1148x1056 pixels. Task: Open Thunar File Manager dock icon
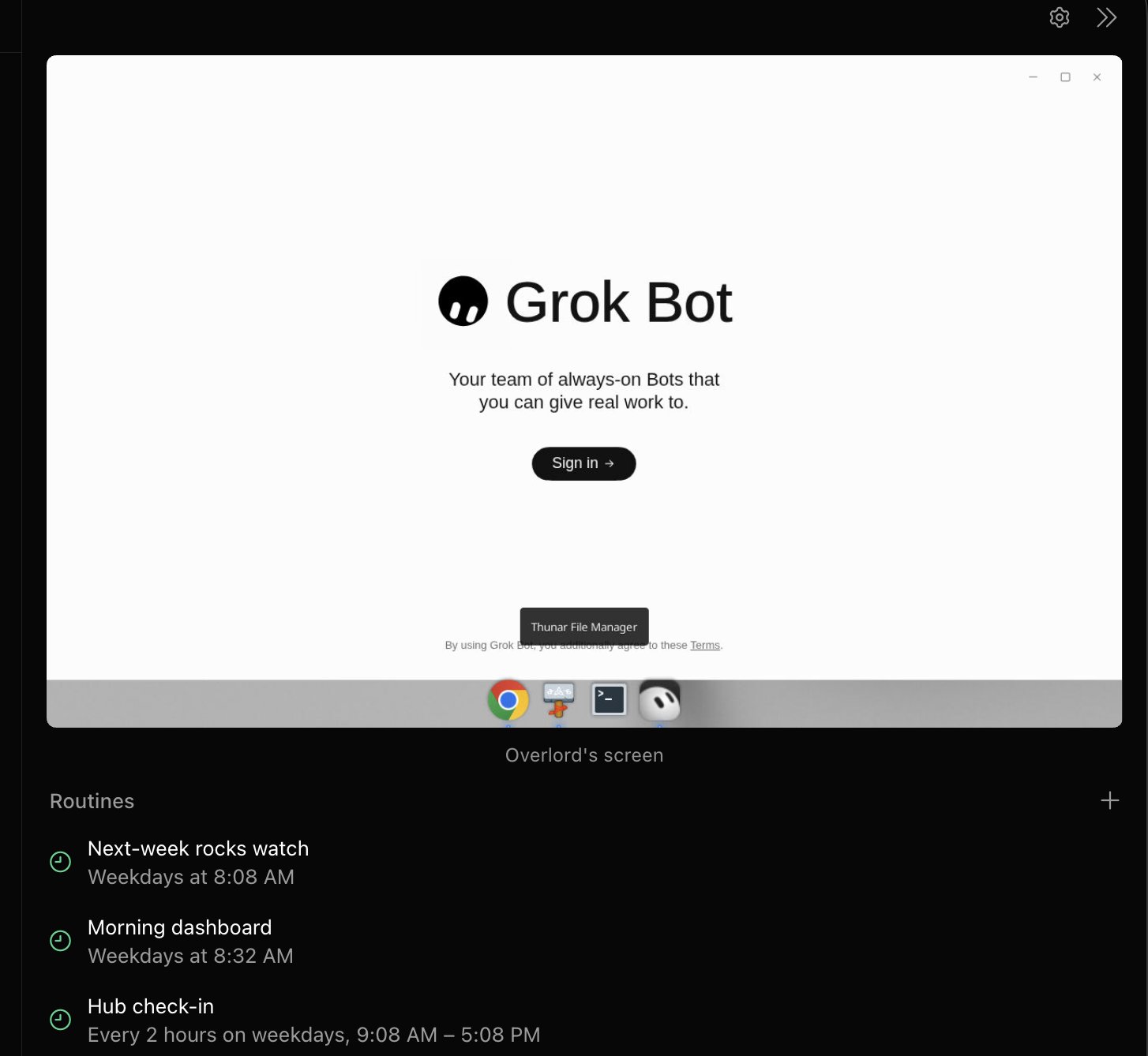click(x=558, y=700)
